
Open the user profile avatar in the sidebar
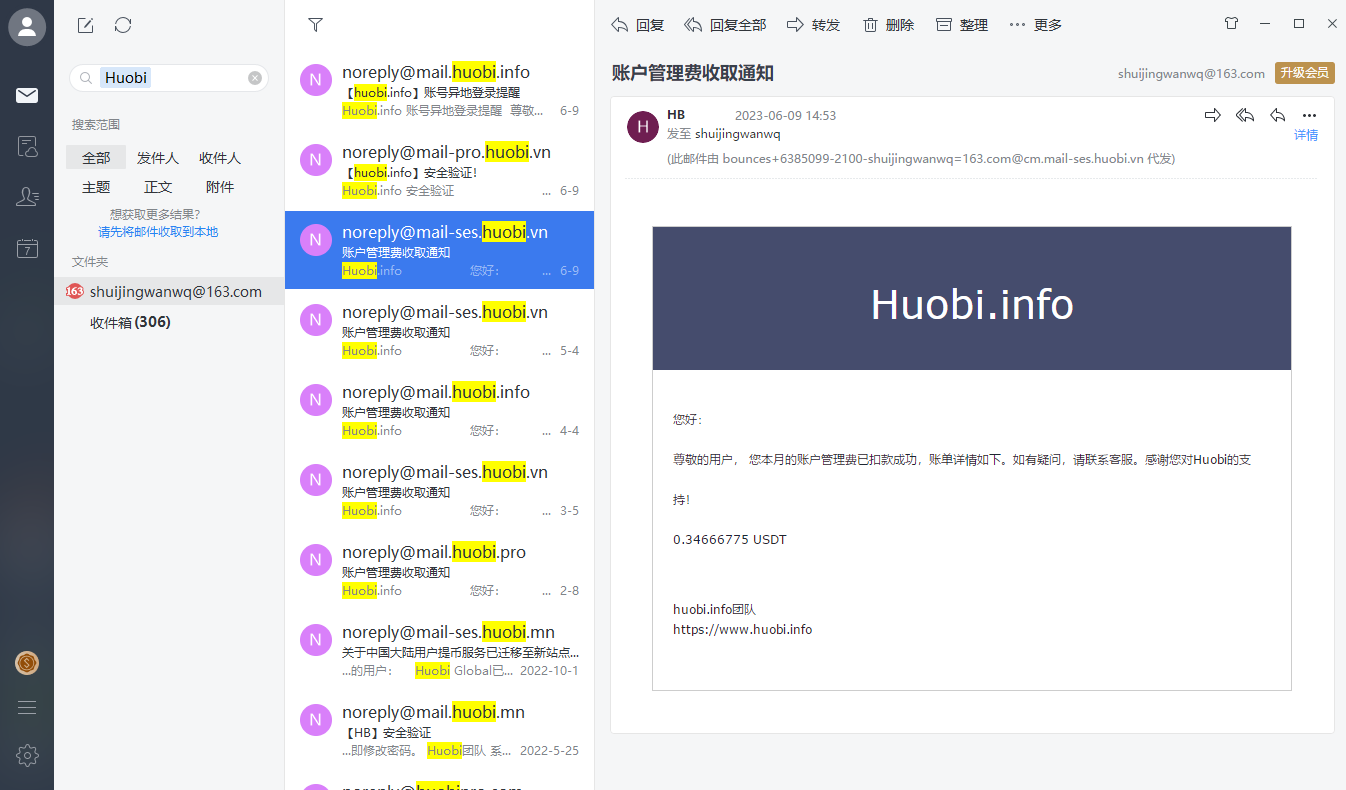click(x=27, y=27)
